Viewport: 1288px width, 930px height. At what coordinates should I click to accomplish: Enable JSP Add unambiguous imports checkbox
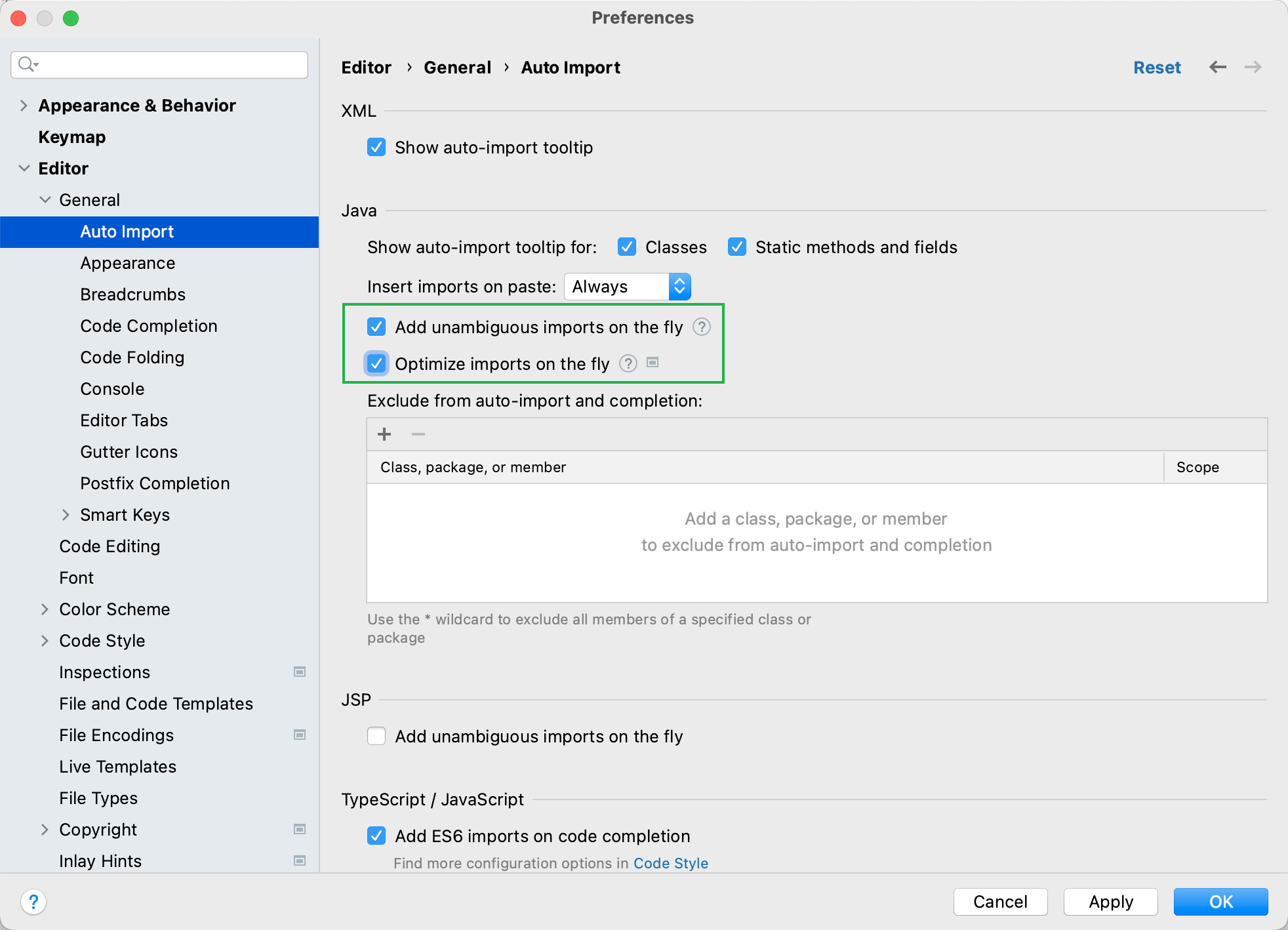pos(376,736)
